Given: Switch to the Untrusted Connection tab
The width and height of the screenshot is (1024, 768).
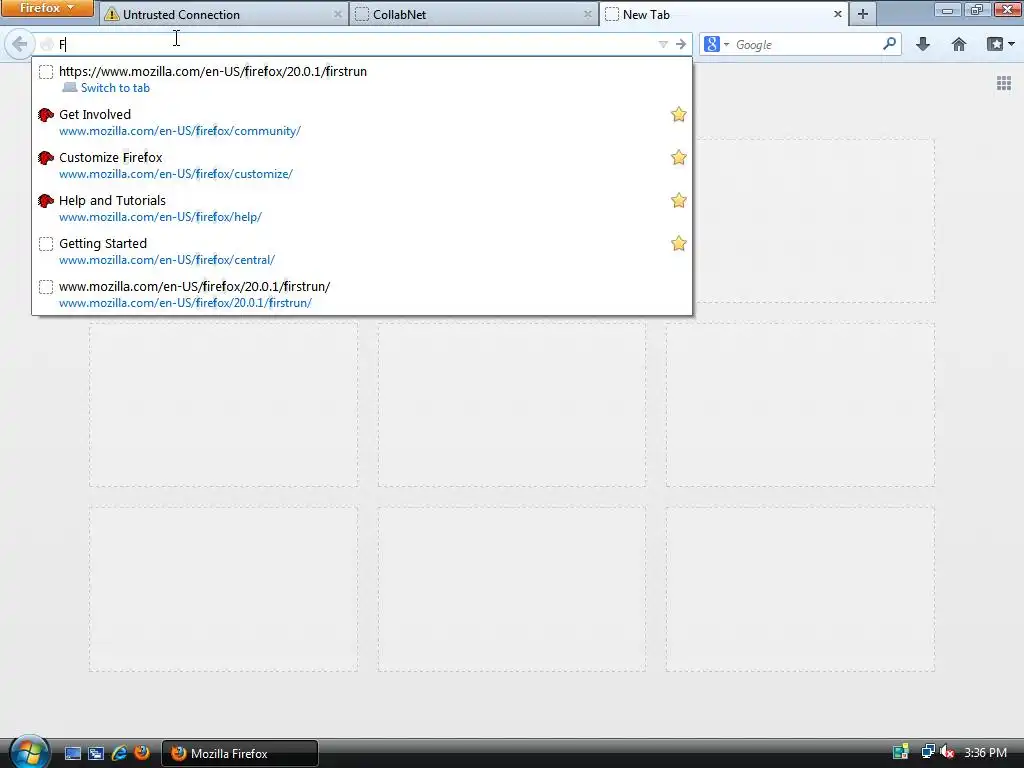Looking at the screenshot, I should [x=224, y=14].
